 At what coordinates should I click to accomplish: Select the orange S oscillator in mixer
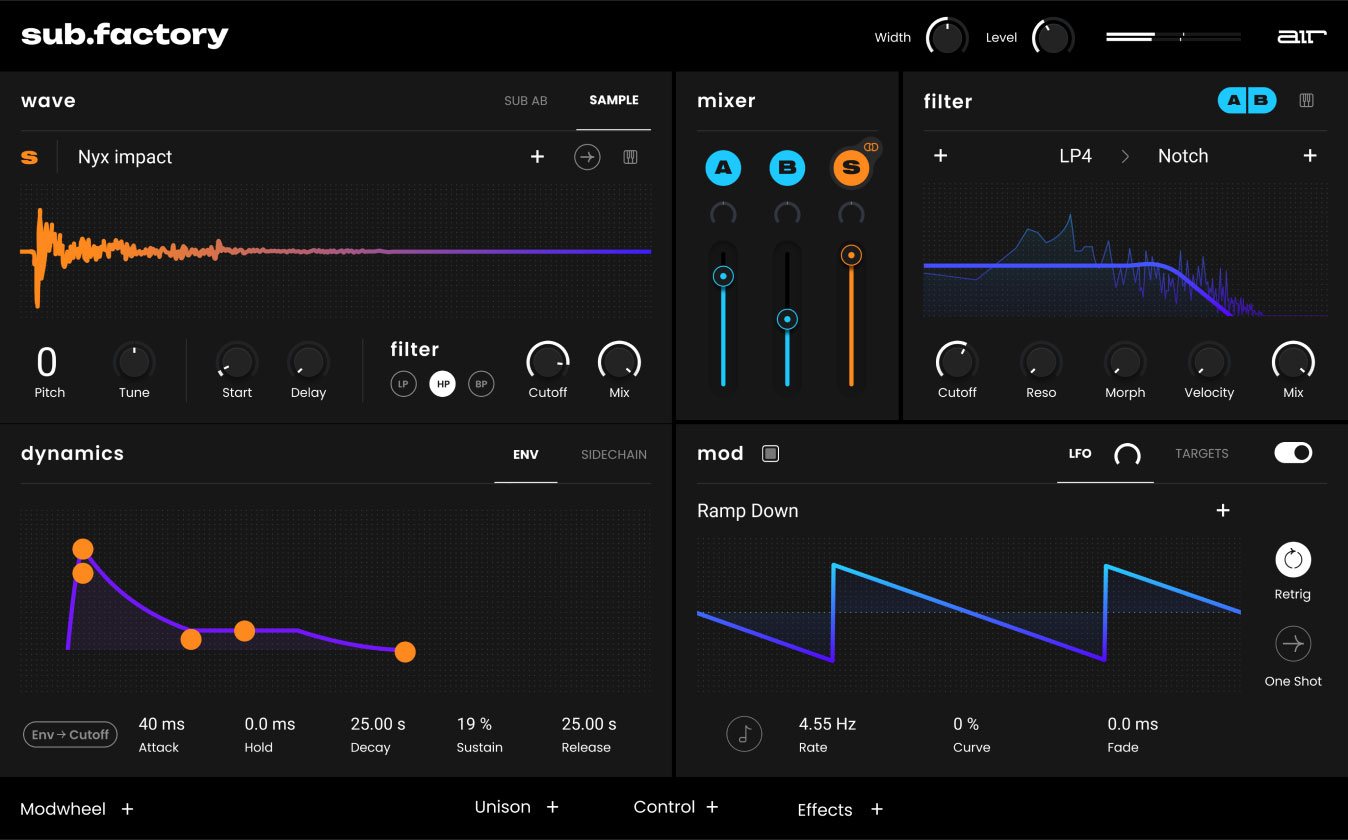pos(851,168)
